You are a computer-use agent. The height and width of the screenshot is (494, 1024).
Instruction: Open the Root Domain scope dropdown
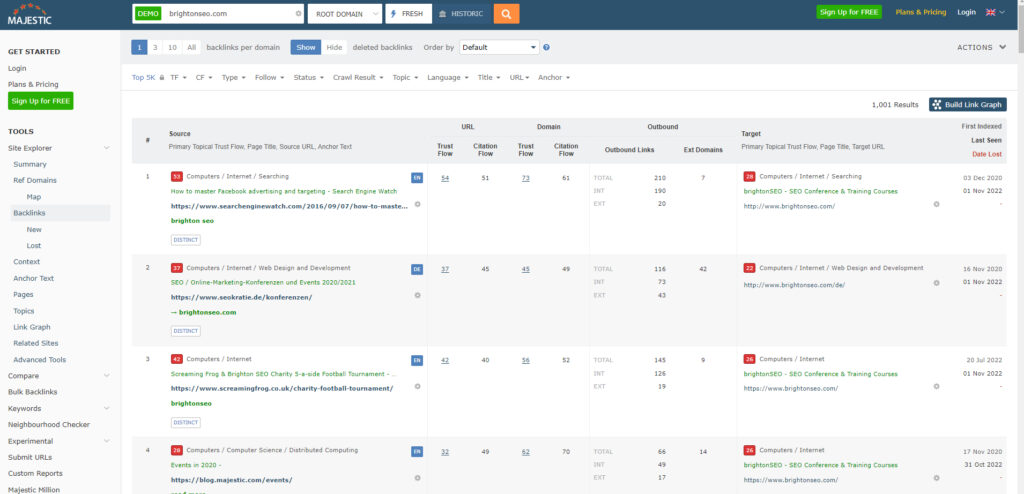coord(345,14)
